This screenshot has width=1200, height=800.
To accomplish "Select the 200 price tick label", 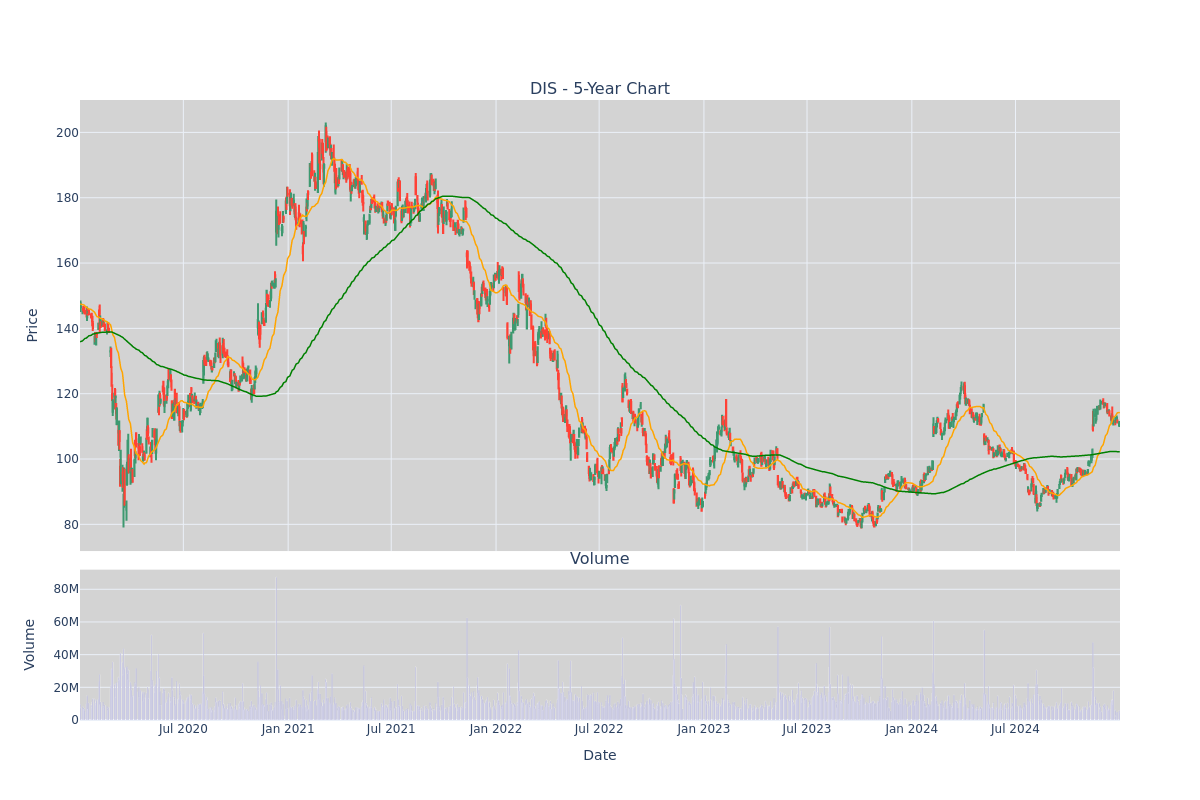I will click(67, 133).
